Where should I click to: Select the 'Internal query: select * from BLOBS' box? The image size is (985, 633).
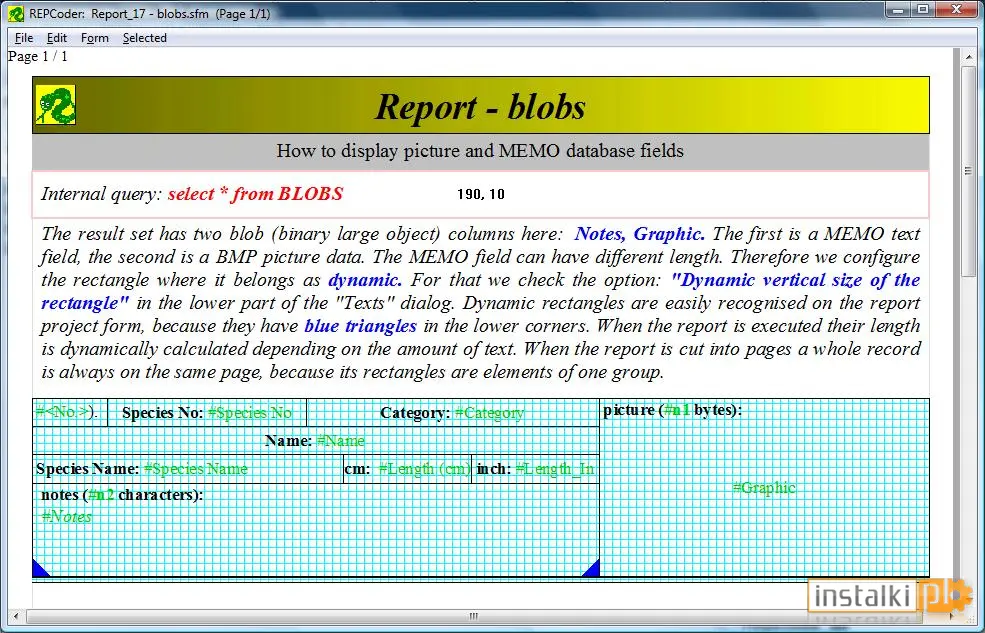click(x=481, y=194)
